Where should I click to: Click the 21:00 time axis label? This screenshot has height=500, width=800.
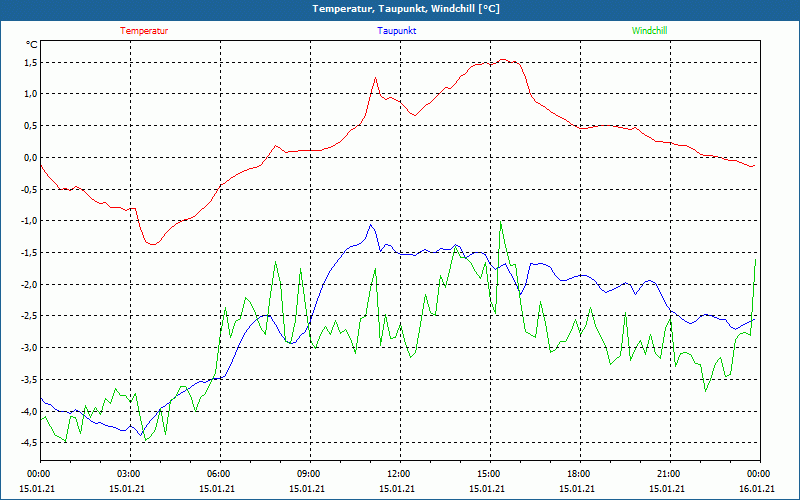[670, 473]
